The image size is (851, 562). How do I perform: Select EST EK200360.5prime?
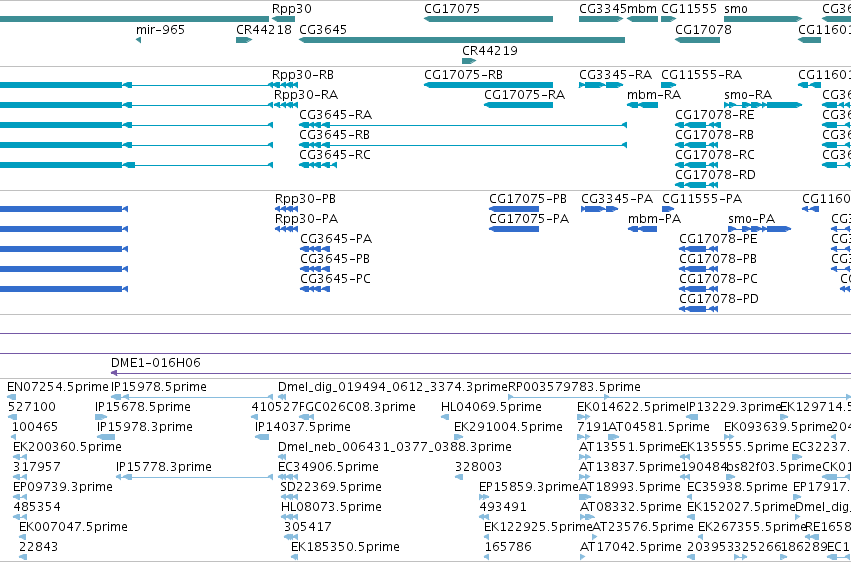tap(67, 448)
